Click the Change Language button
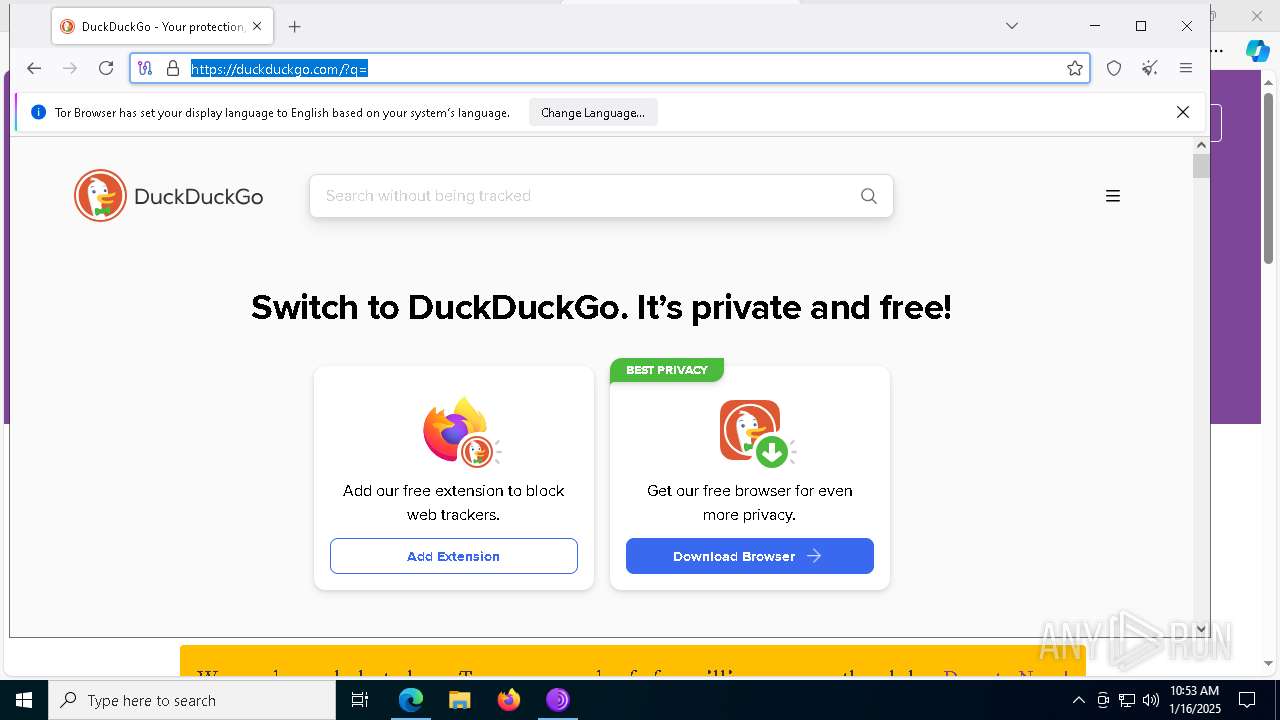 (593, 113)
